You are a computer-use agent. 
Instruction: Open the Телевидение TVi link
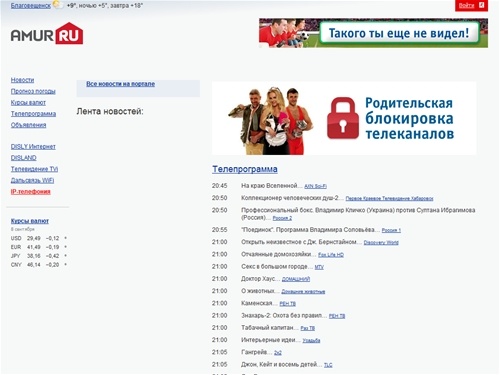pyautogui.click(x=34, y=169)
